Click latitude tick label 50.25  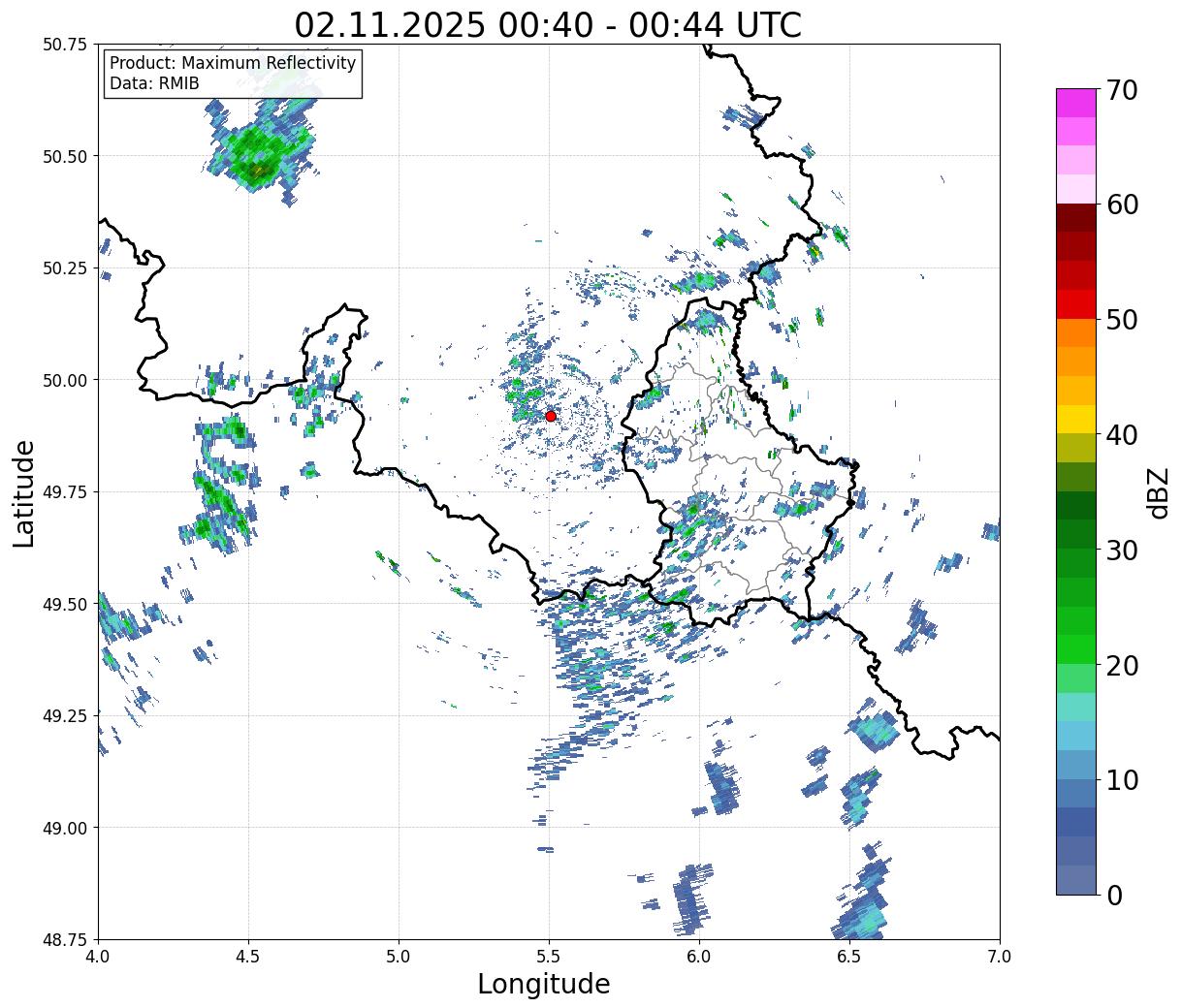(x=65, y=268)
